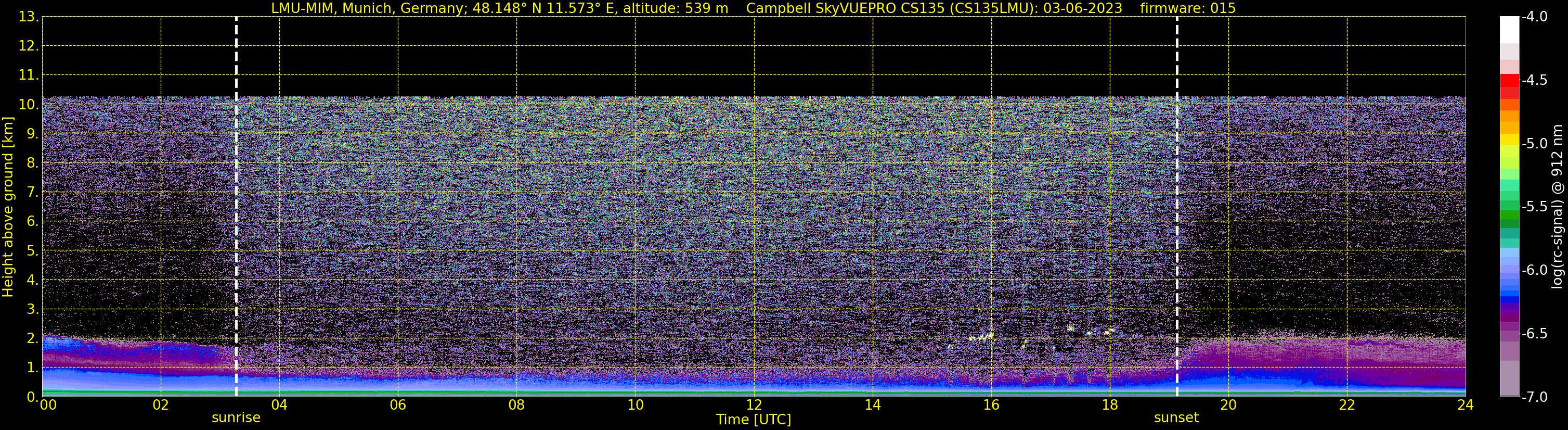Click the 20 time axis tick label
The height and width of the screenshot is (430, 1568).
[x=1228, y=405]
